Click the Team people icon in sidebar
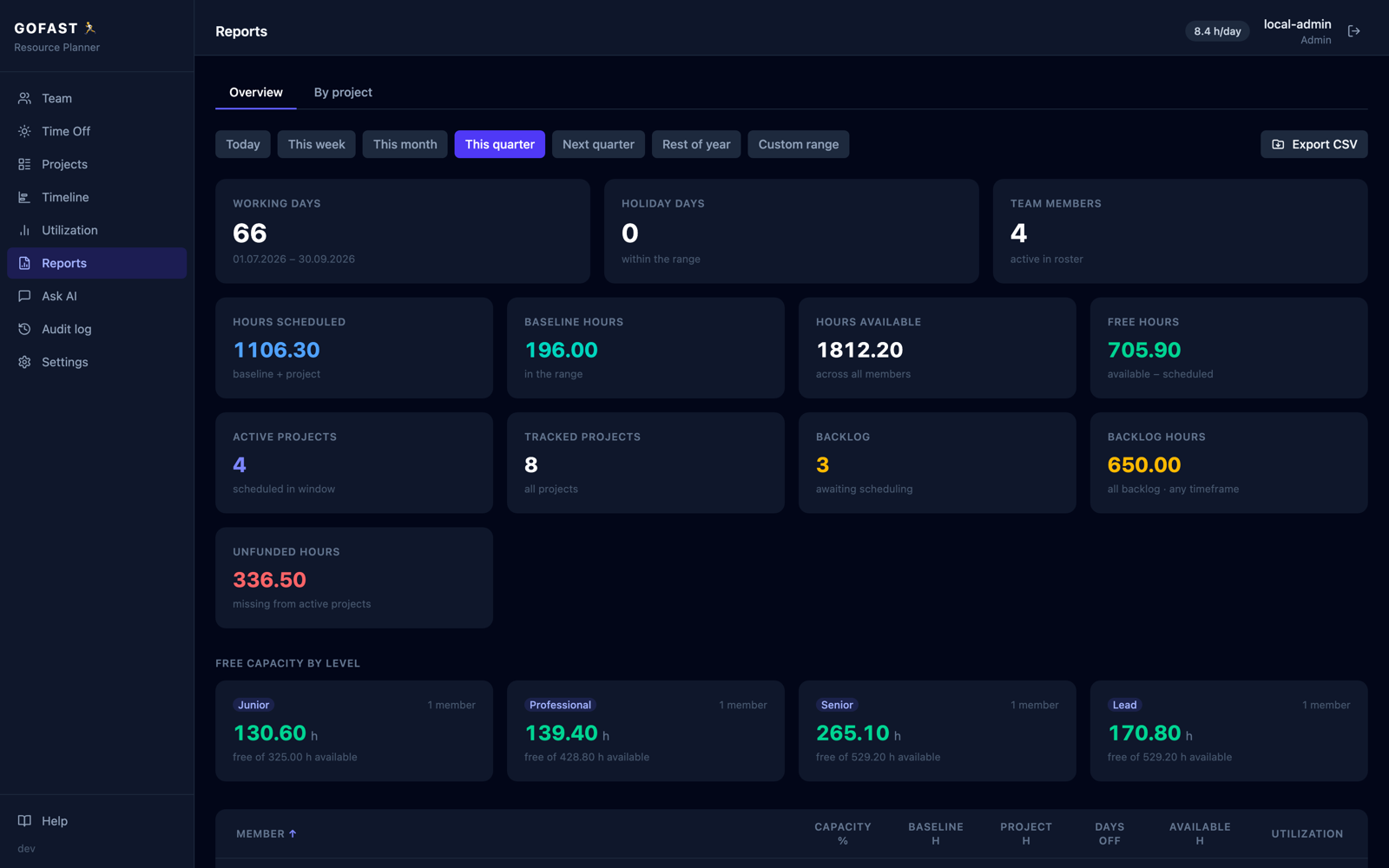Viewport: 1389px width, 868px height. pyautogui.click(x=24, y=98)
